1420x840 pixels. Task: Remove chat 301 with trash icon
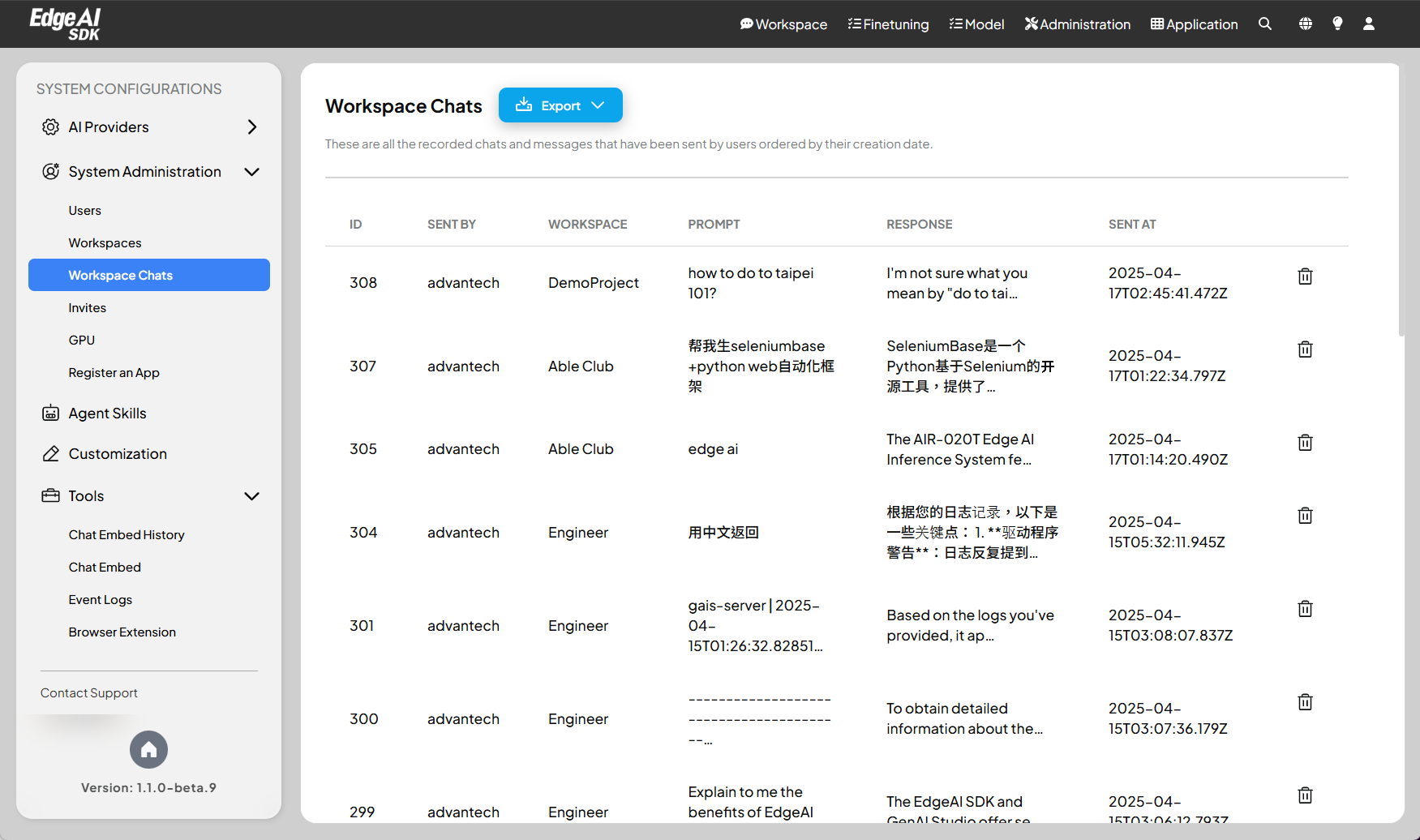pos(1305,609)
